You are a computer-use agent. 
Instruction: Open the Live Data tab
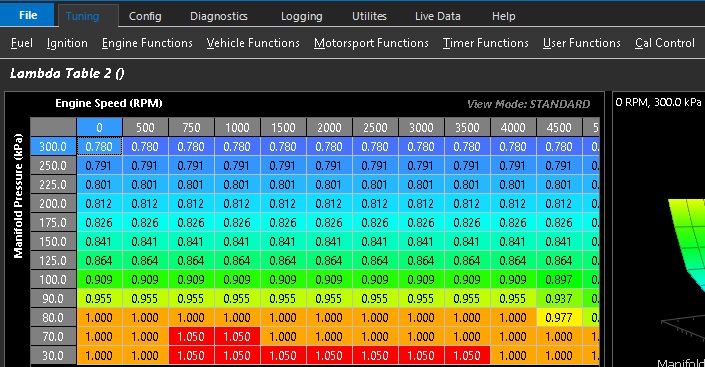click(437, 16)
